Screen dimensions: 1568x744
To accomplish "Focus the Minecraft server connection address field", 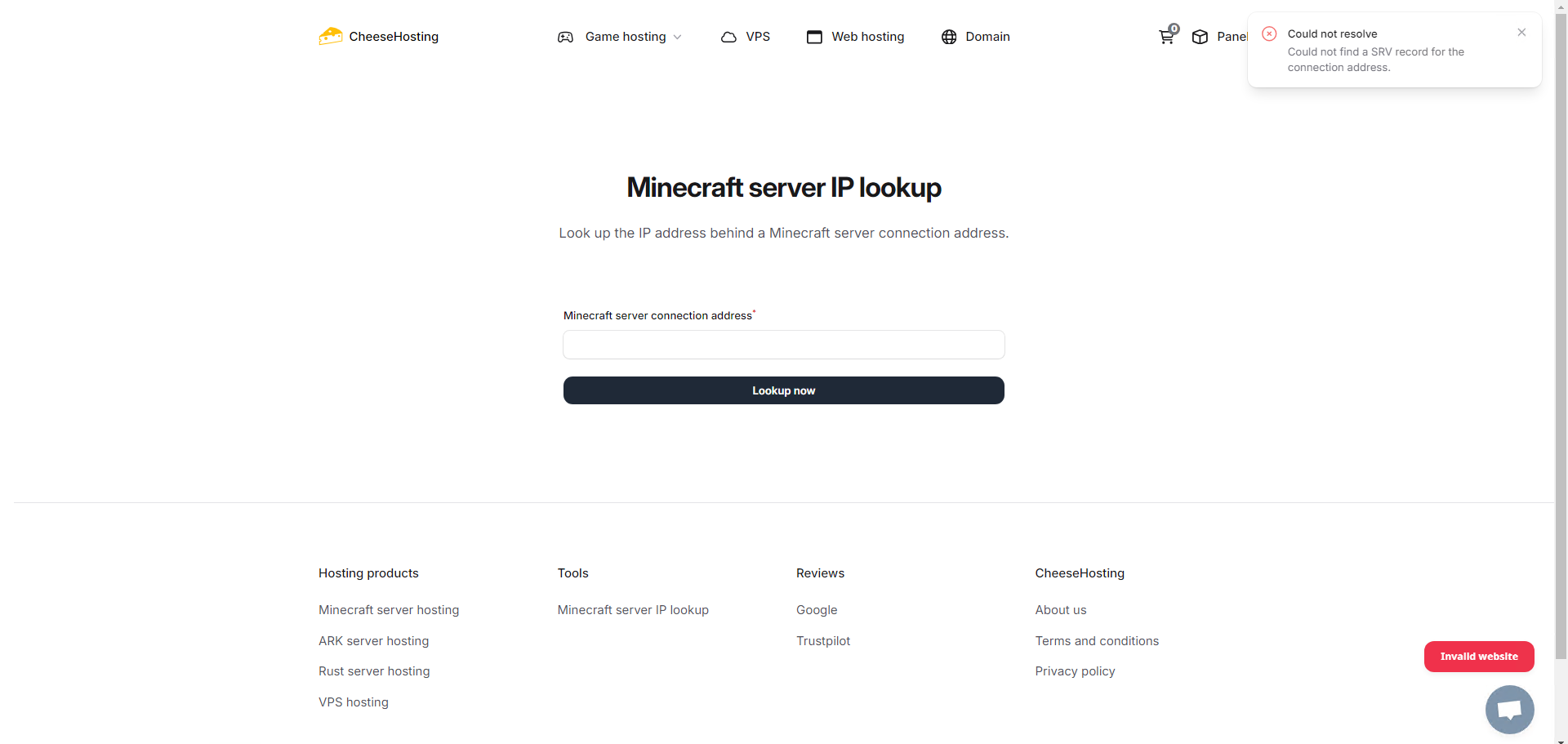I will point(783,345).
